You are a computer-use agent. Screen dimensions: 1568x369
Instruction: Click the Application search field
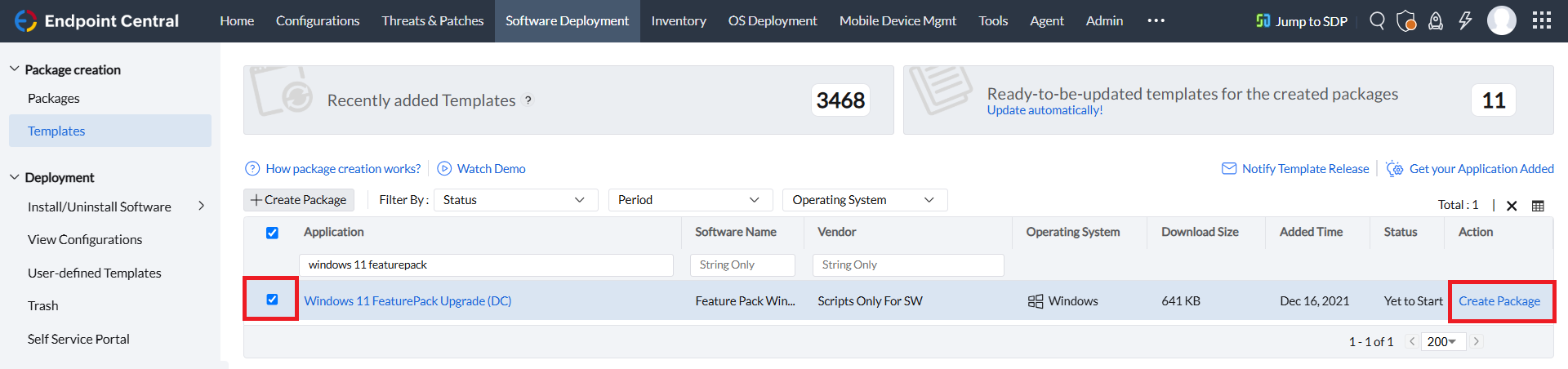coord(486,265)
